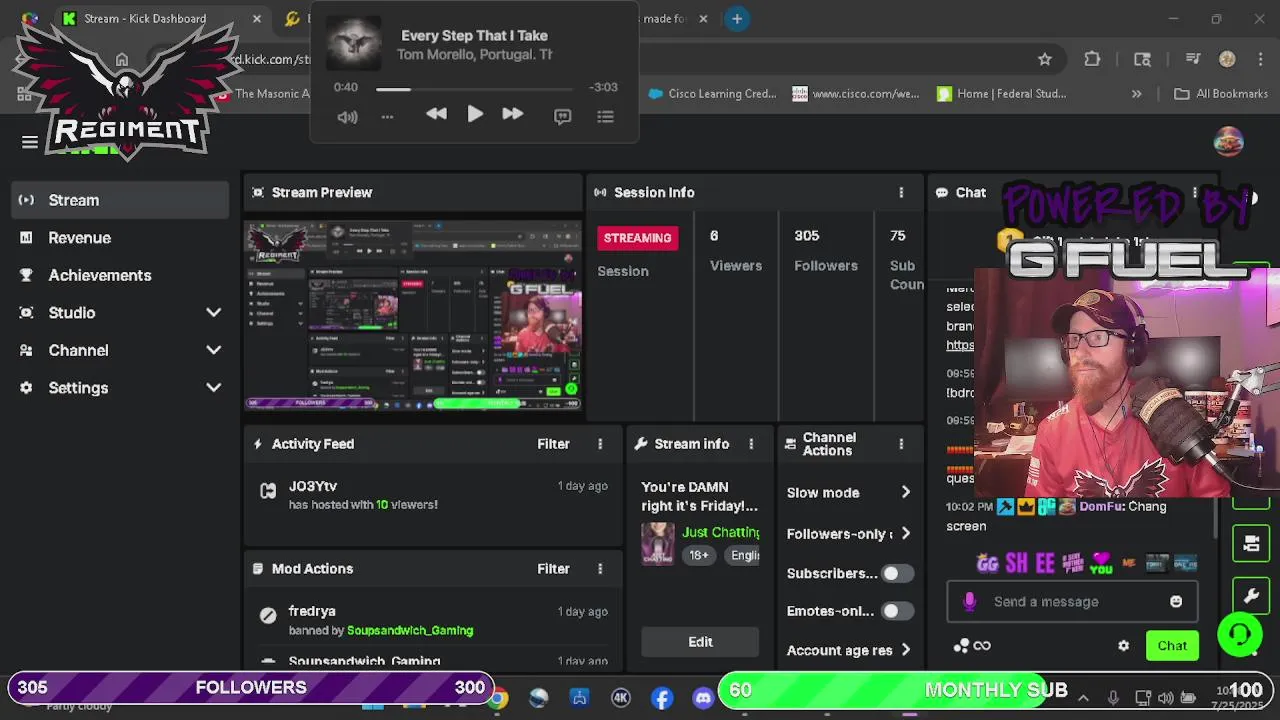Click JO3Ytv in Activity Feed
Viewport: 1280px width, 720px height.
point(313,486)
